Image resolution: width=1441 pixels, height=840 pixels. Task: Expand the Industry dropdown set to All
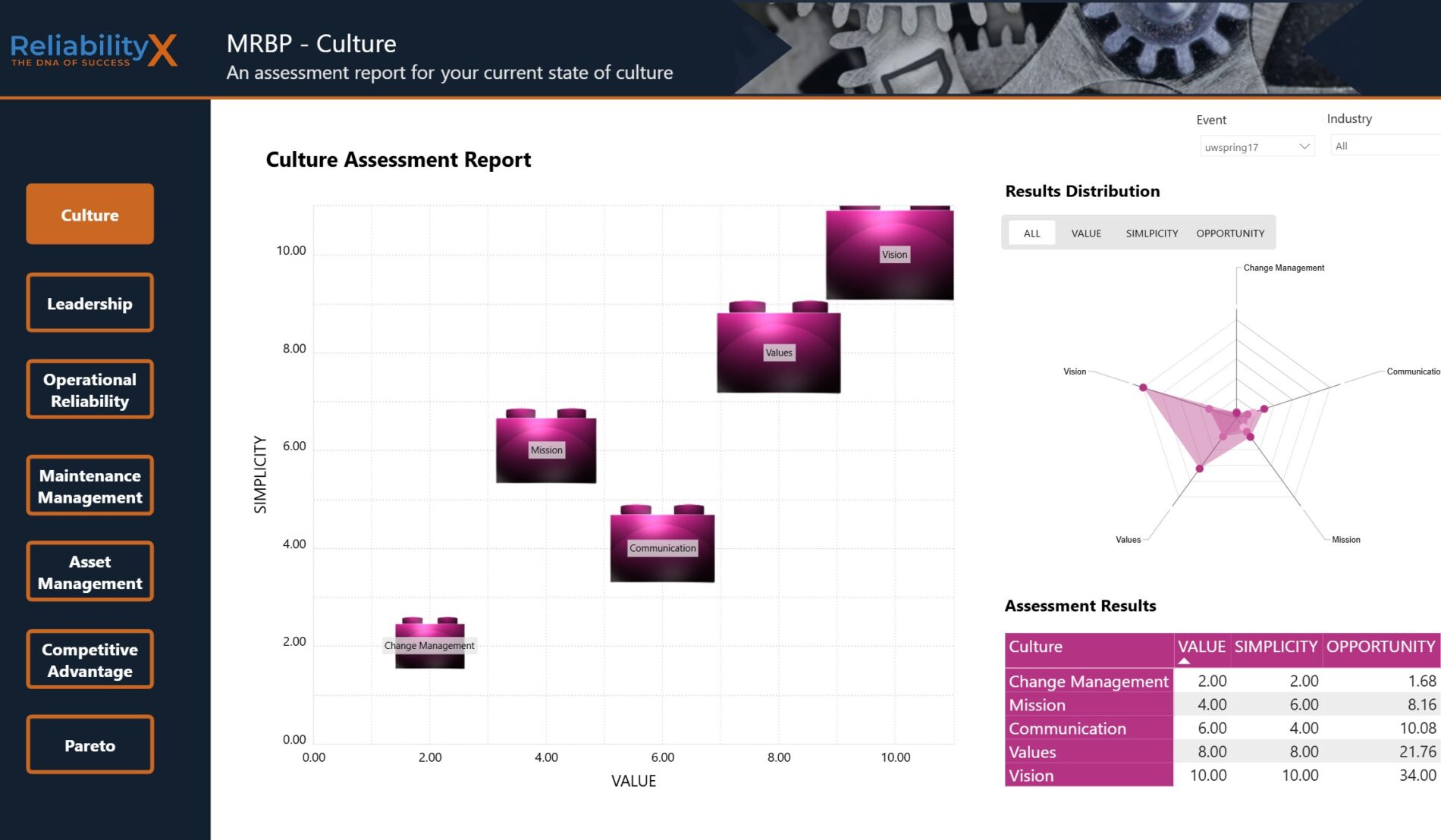[1384, 146]
